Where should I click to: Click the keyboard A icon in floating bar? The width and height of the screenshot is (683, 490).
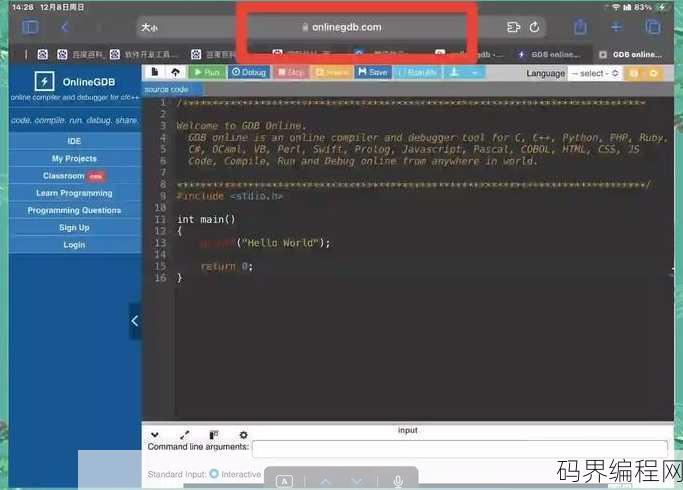tap(284, 481)
